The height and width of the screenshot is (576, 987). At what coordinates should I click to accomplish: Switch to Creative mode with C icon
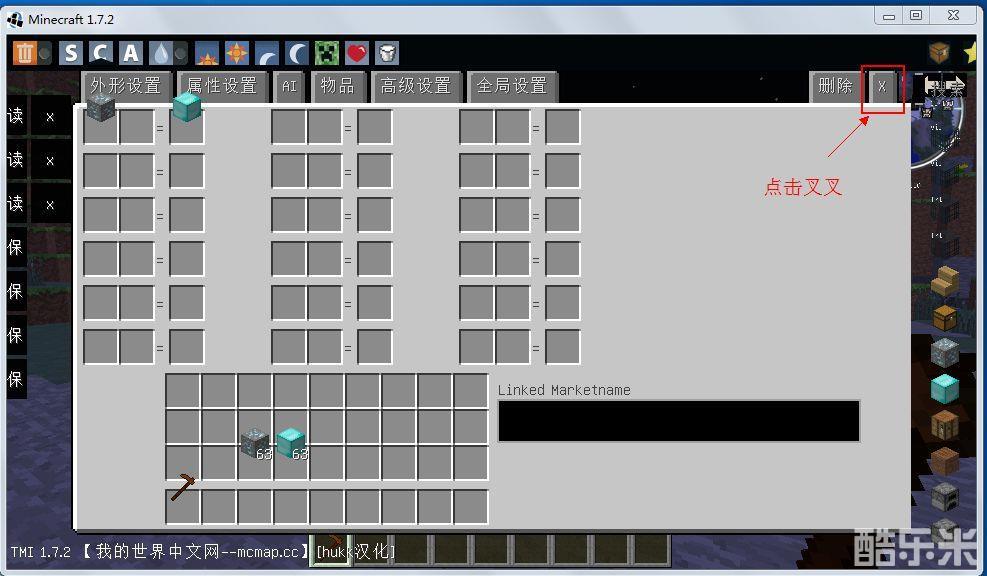101,54
